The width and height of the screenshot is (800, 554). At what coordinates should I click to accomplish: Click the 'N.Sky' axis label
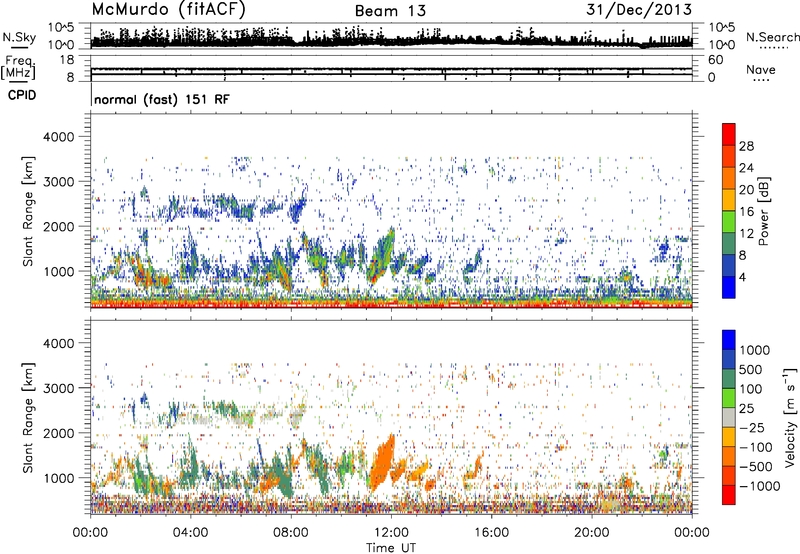pos(19,37)
